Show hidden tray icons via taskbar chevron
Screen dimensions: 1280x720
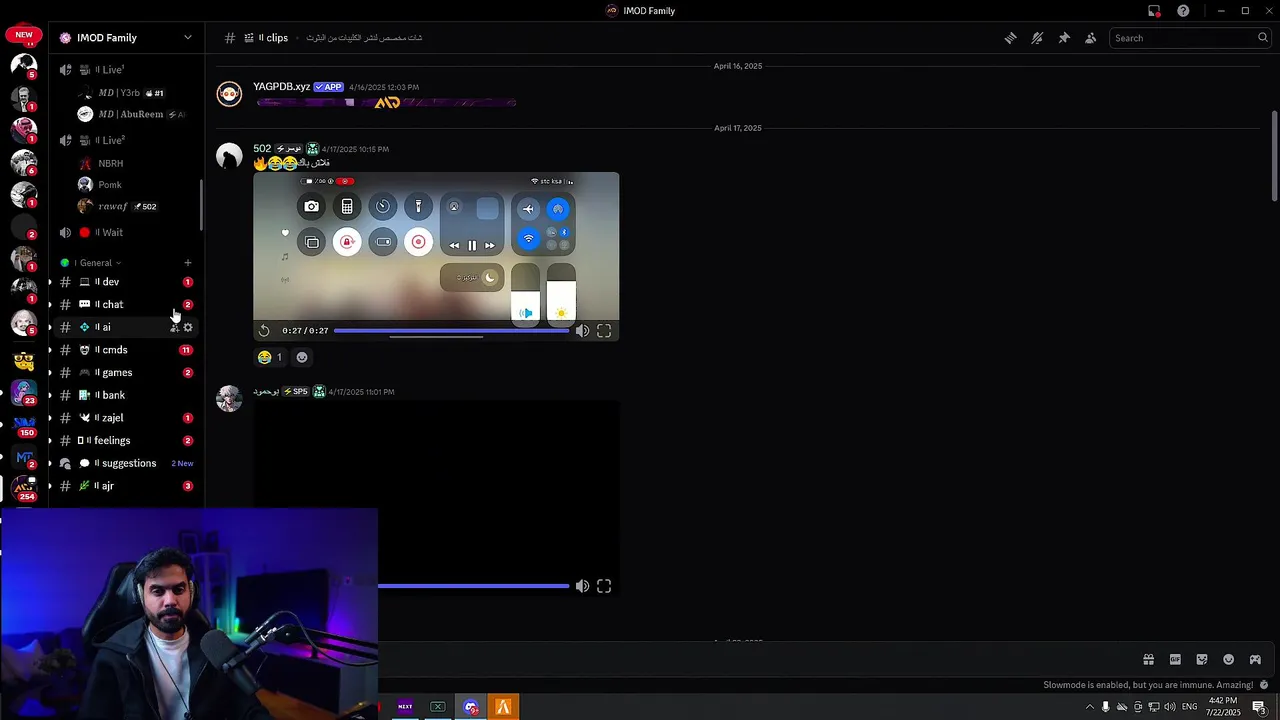(x=1090, y=707)
